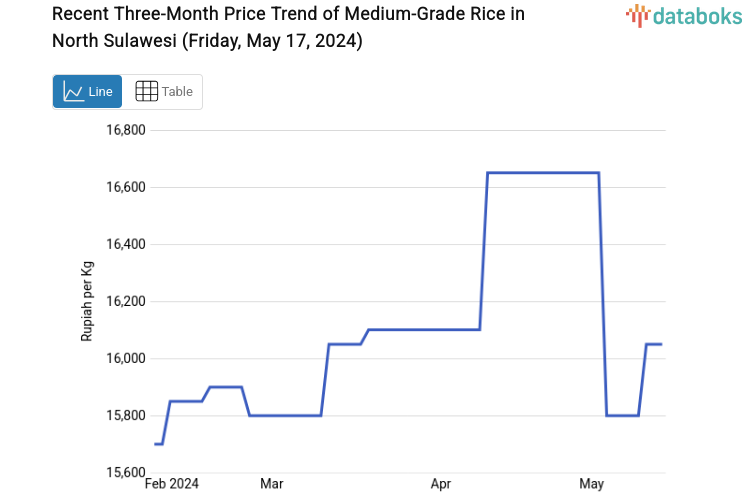Click the 16,400 y-axis label
The image size is (753, 498).
click(x=127, y=245)
